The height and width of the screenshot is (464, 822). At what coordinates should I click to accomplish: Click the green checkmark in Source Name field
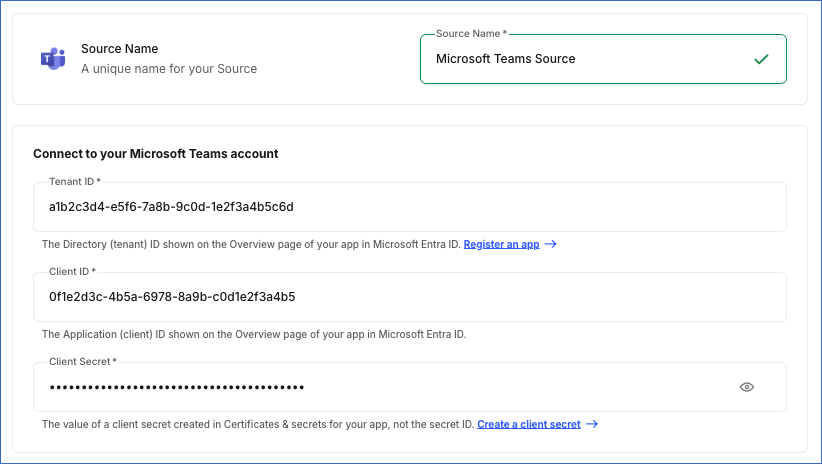point(761,59)
